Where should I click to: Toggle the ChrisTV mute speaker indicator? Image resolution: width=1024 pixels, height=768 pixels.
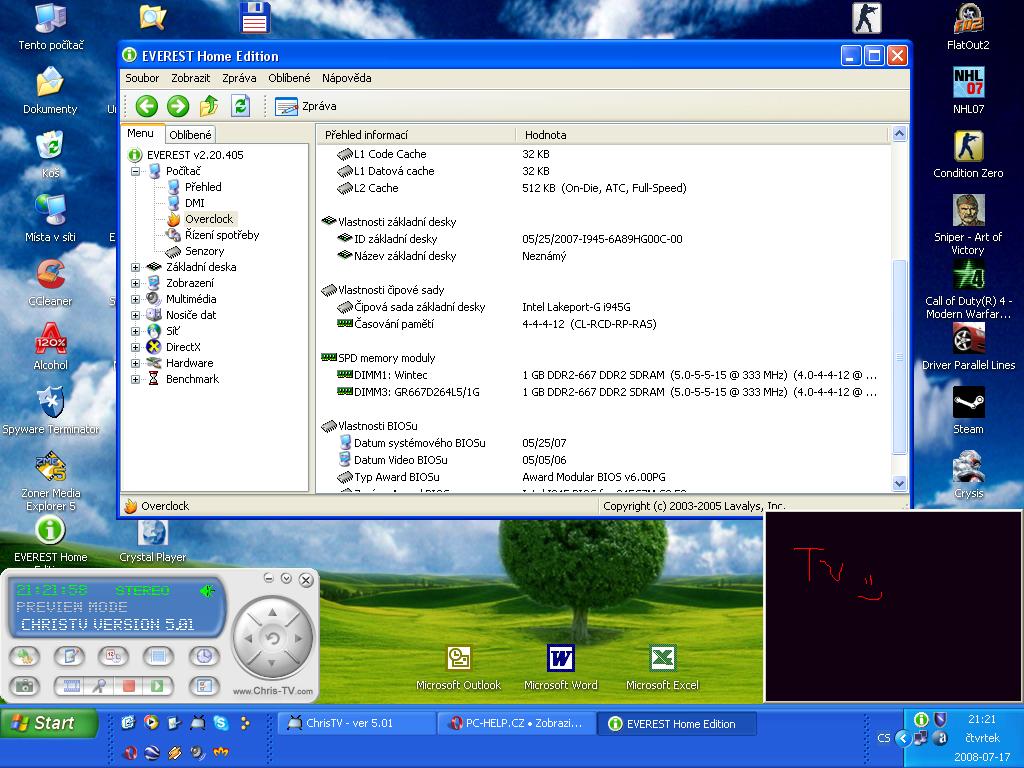[x=207, y=591]
